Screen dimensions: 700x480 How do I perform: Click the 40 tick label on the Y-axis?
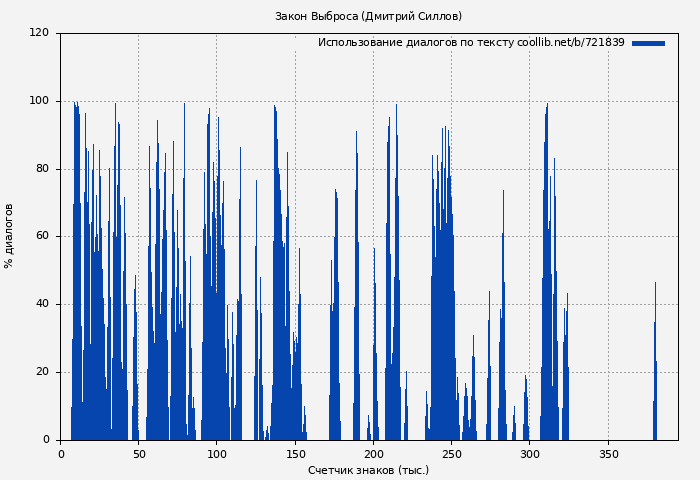point(42,304)
